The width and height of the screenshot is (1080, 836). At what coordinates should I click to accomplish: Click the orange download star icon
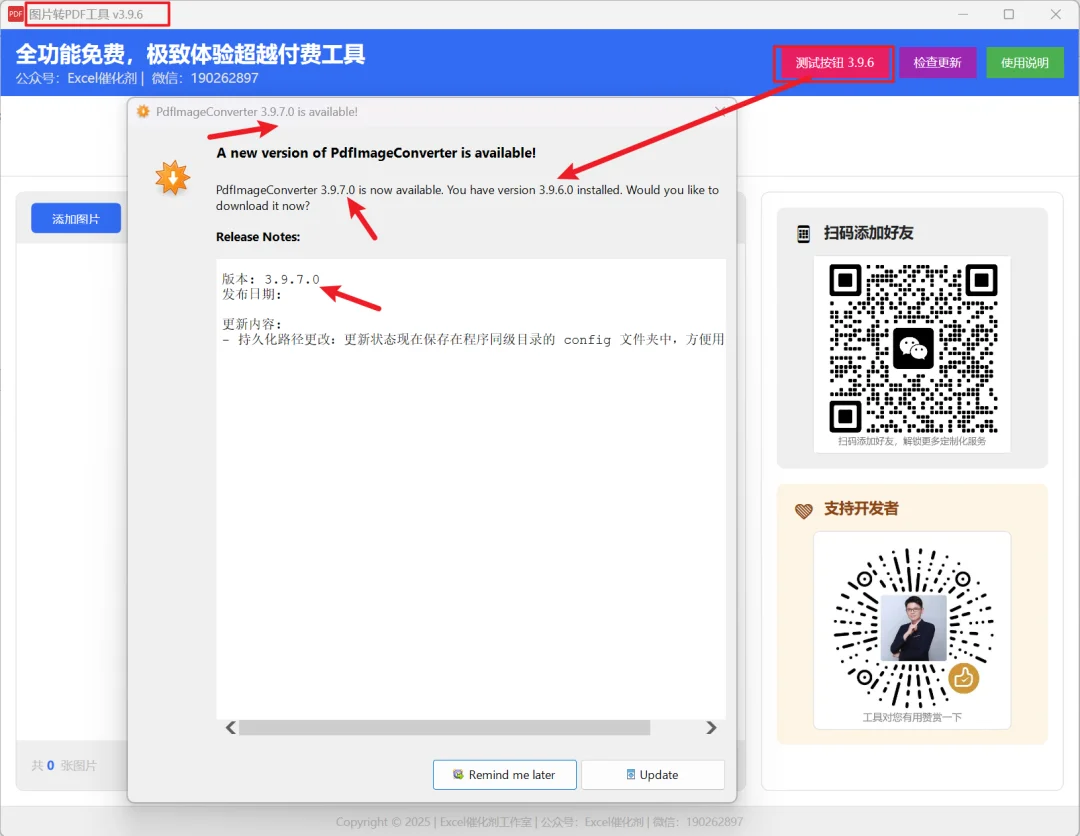[x=172, y=178]
